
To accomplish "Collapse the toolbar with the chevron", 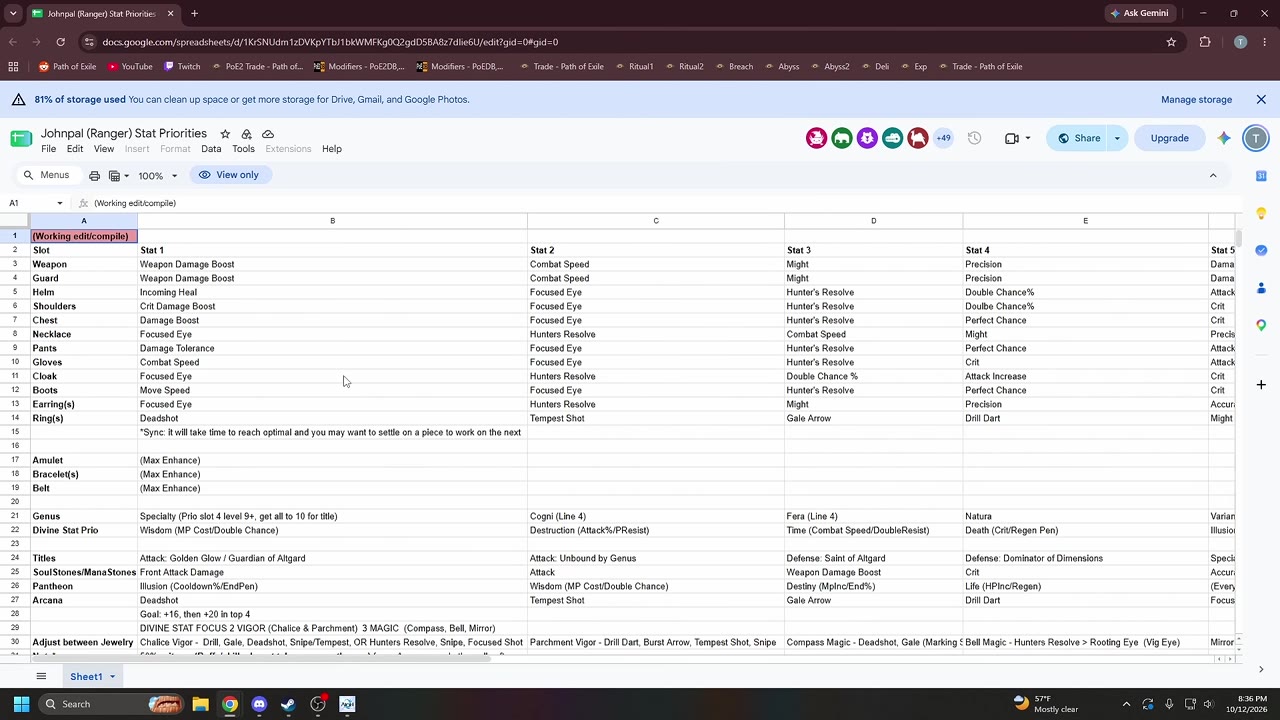I will [1213, 175].
